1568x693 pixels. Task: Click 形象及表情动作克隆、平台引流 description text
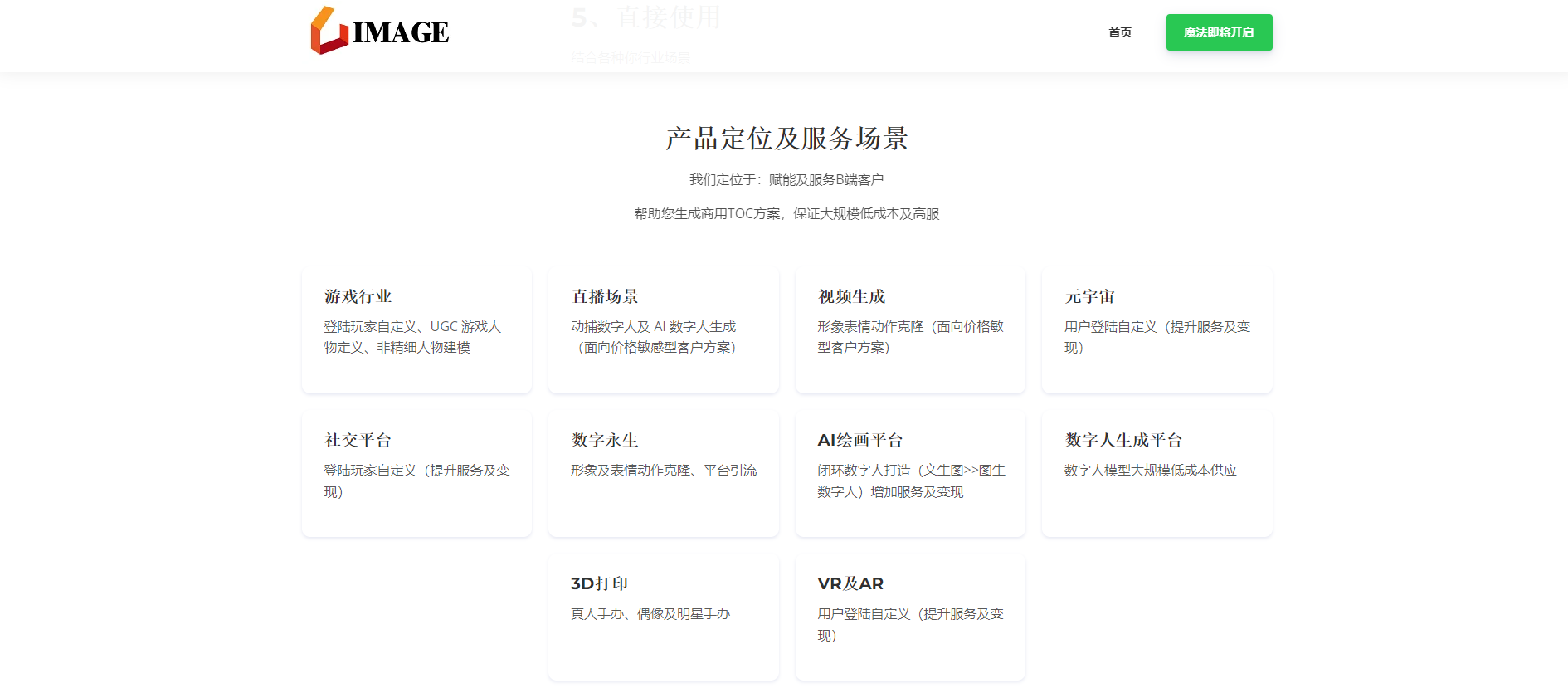(x=663, y=471)
